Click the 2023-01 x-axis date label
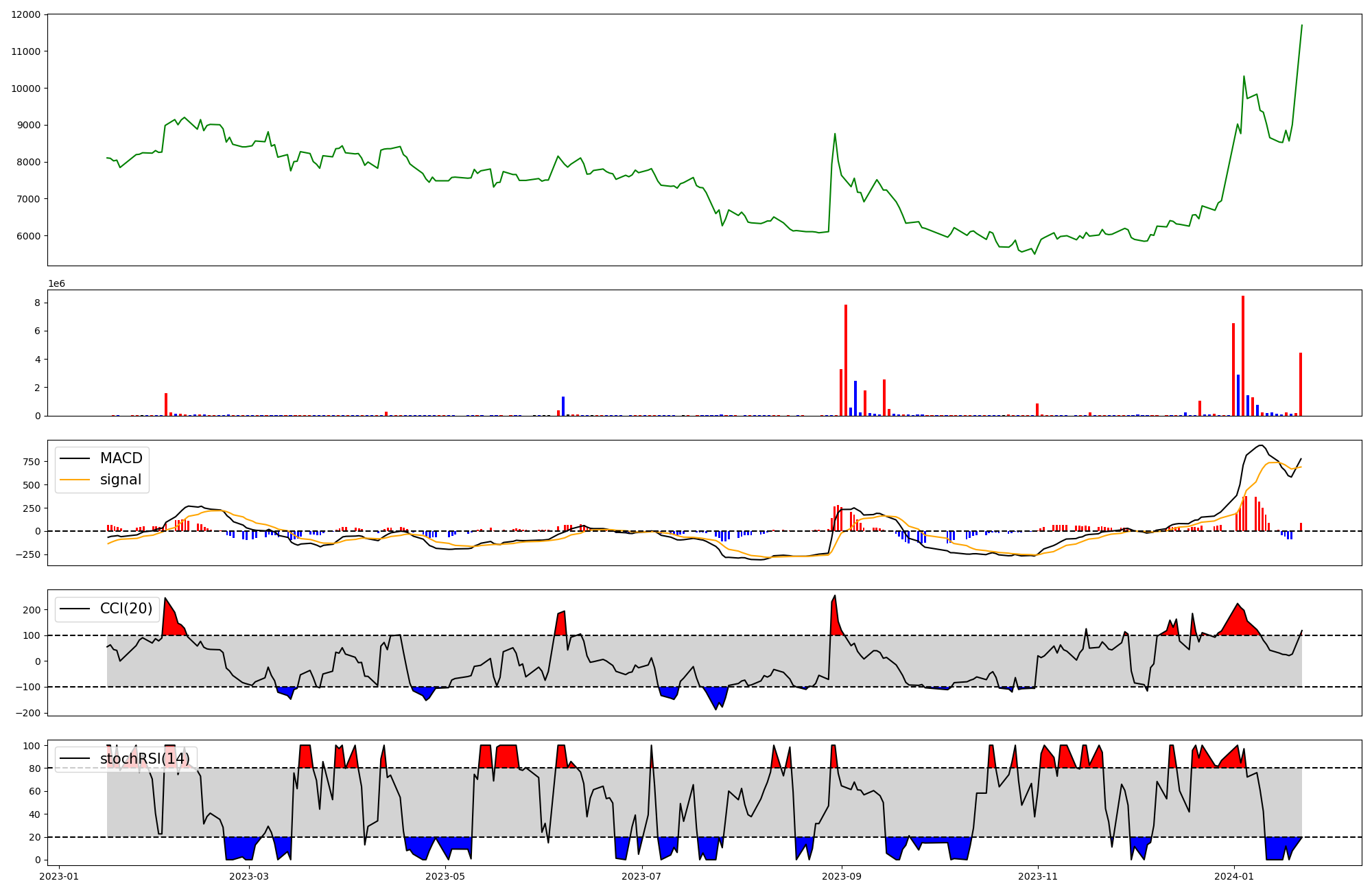 59,876
